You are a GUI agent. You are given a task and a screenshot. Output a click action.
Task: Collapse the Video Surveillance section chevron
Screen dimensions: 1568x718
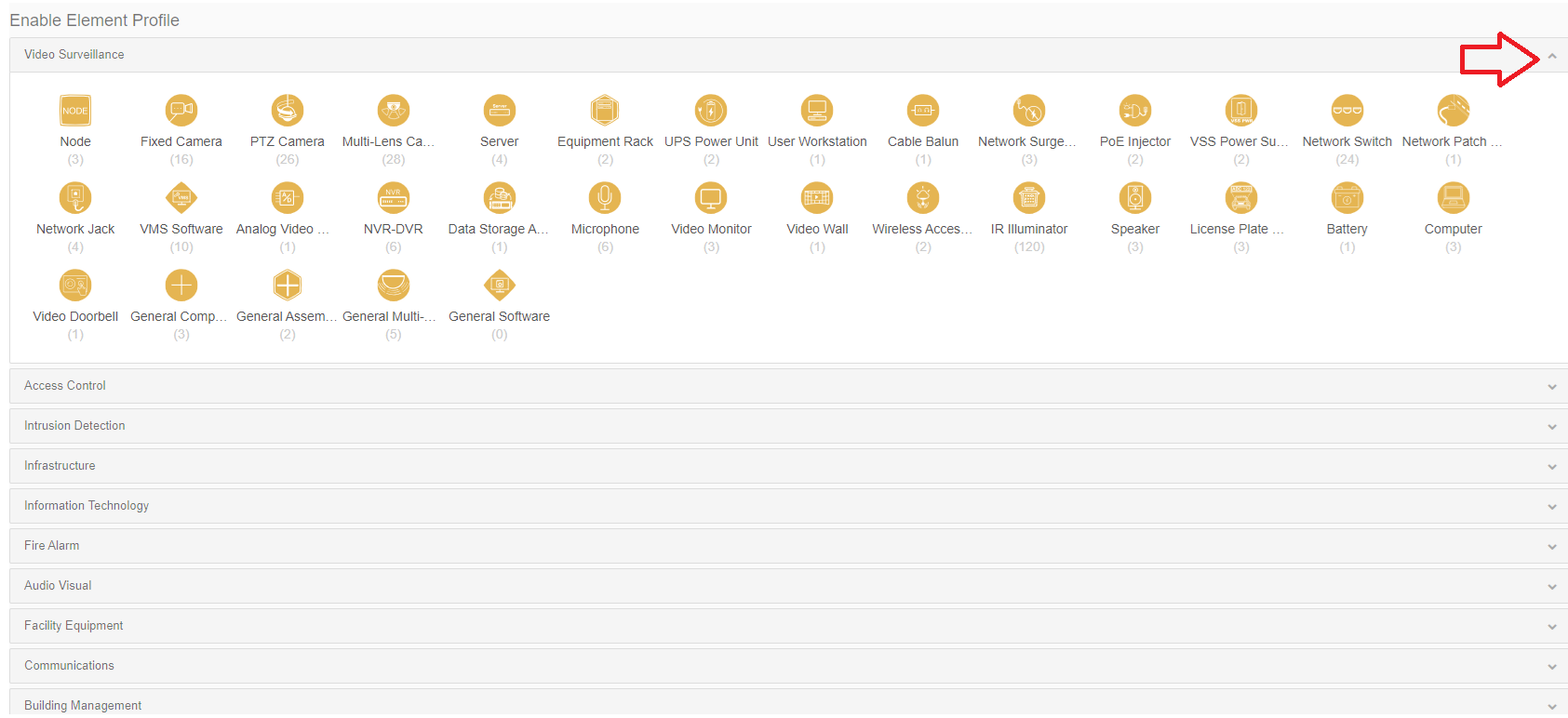(x=1551, y=56)
